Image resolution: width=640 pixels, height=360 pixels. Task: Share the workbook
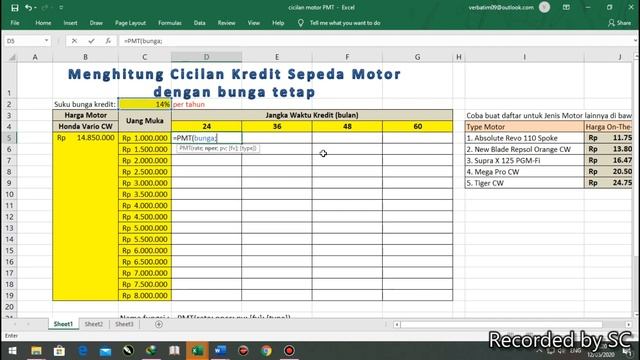[620, 23]
